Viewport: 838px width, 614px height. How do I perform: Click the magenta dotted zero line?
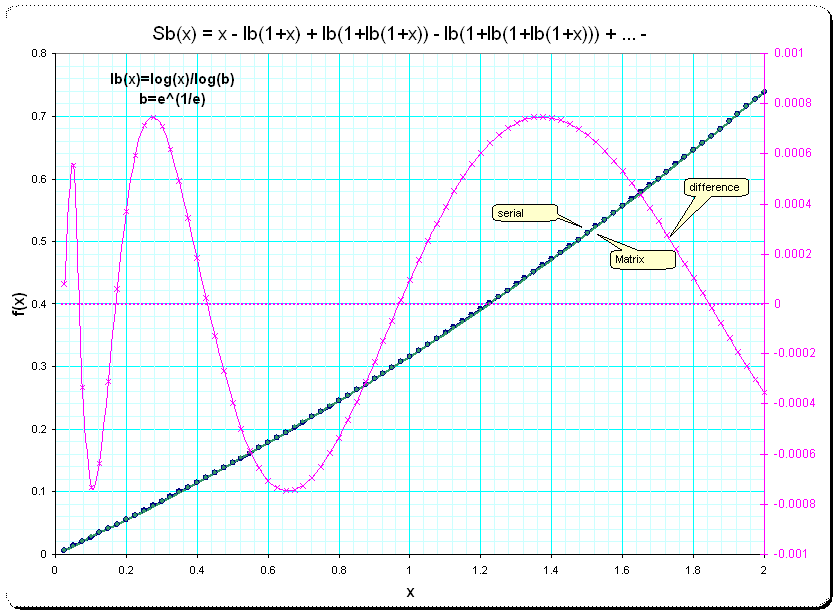300,304
